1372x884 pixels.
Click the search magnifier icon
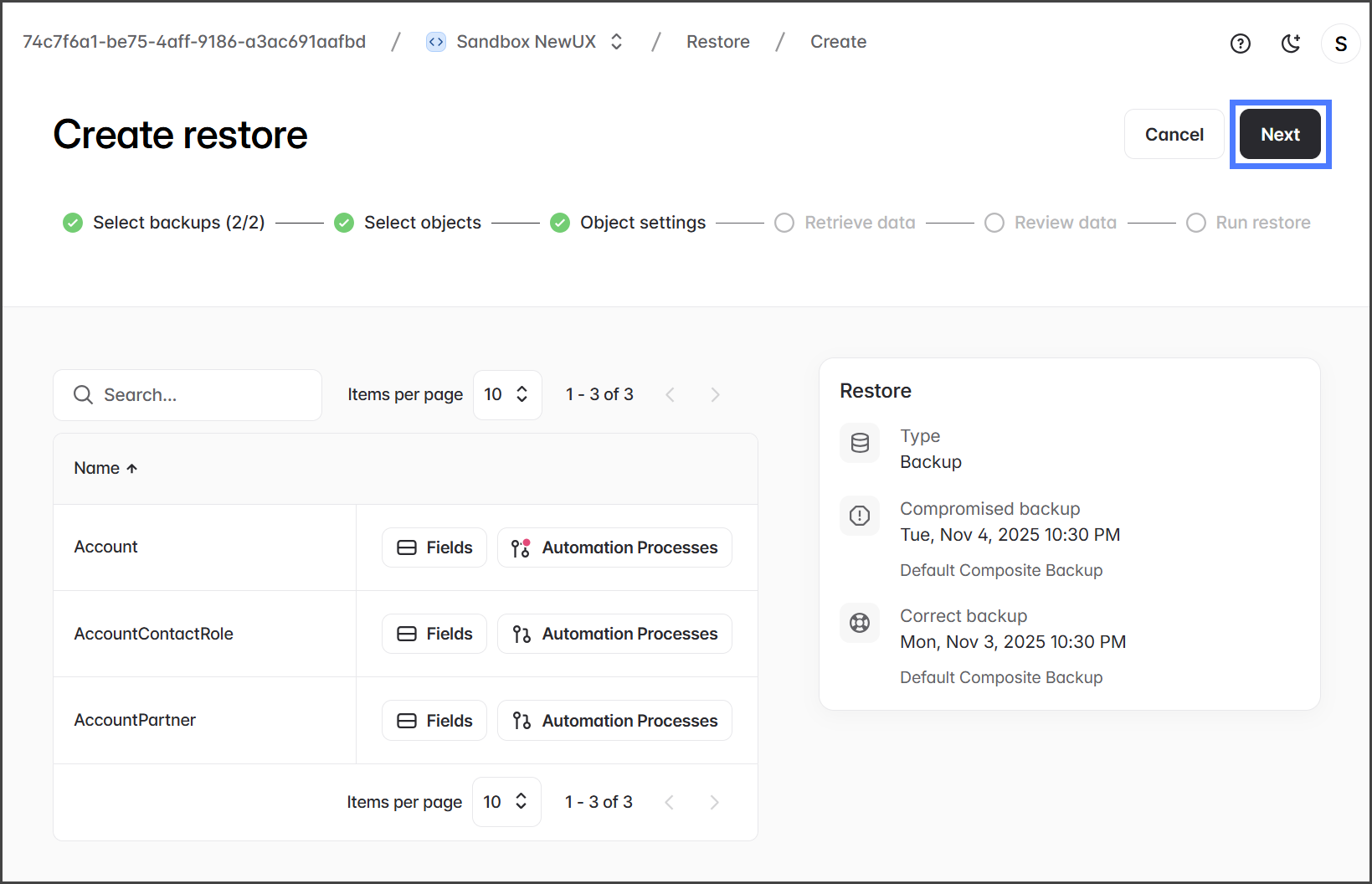pyautogui.click(x=83, y=394)
